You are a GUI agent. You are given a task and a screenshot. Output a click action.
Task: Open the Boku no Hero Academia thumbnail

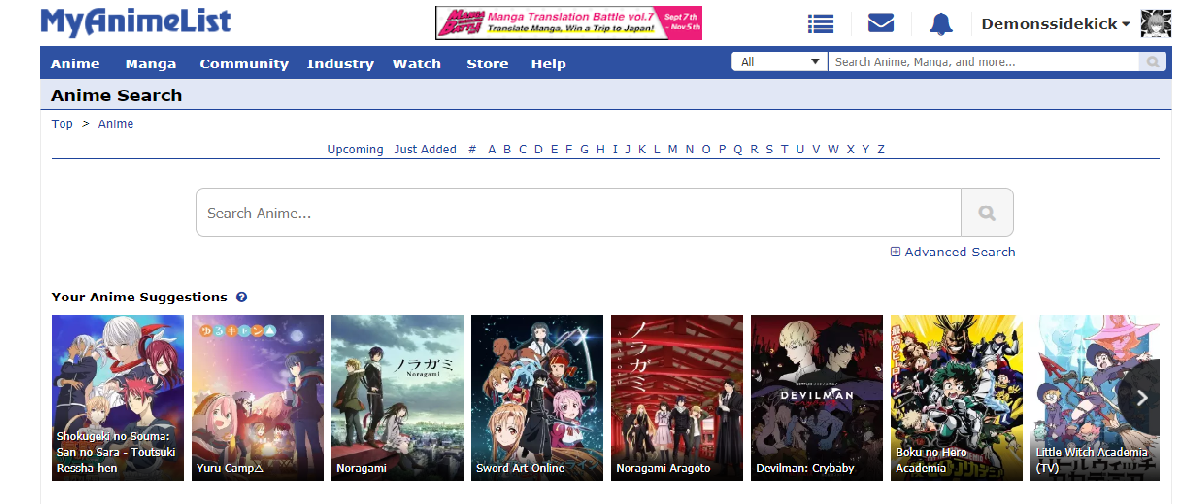pyautogui.click(x=957, y=398)
